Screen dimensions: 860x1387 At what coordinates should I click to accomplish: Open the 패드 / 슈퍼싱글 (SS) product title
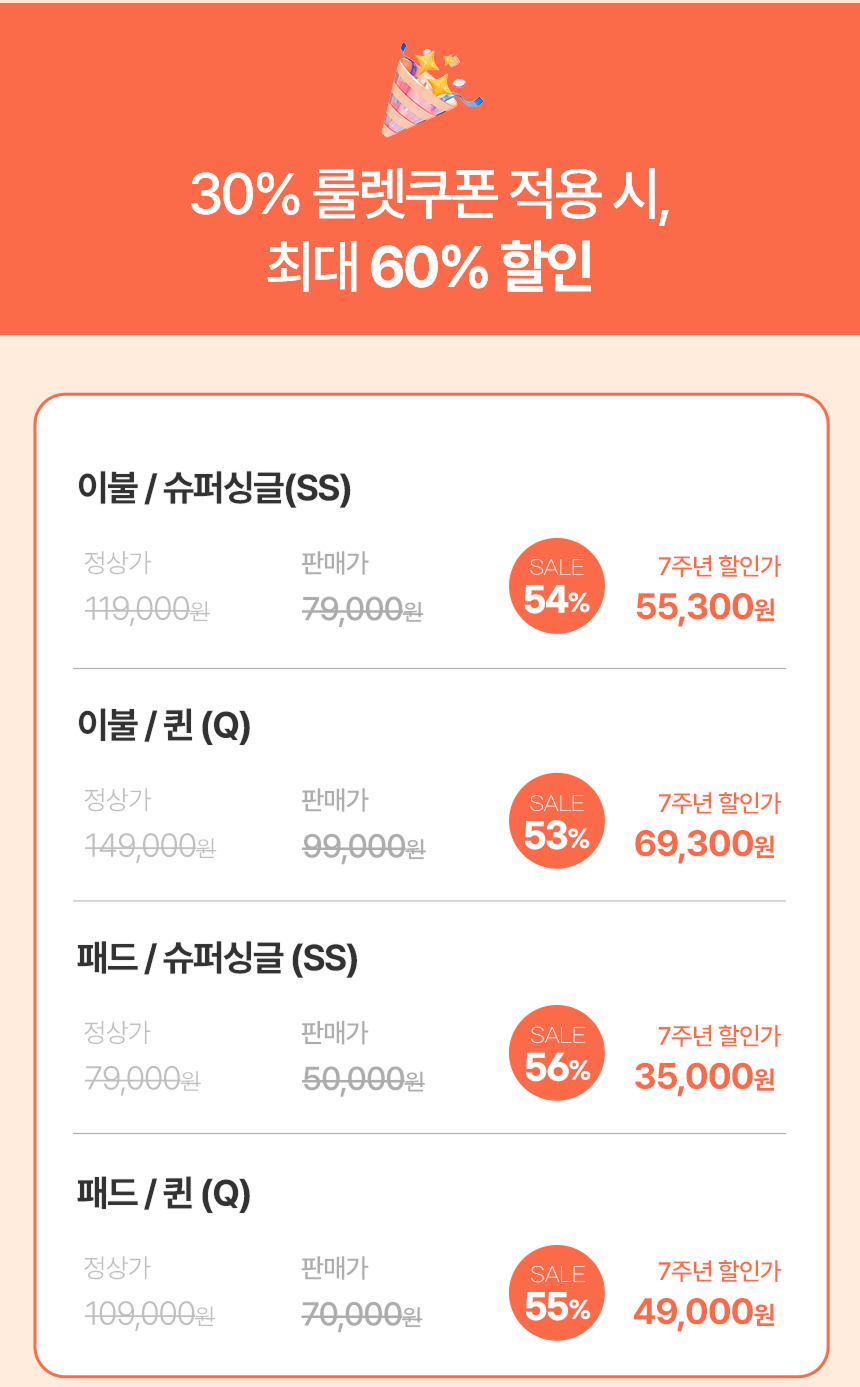click(217, 960)
